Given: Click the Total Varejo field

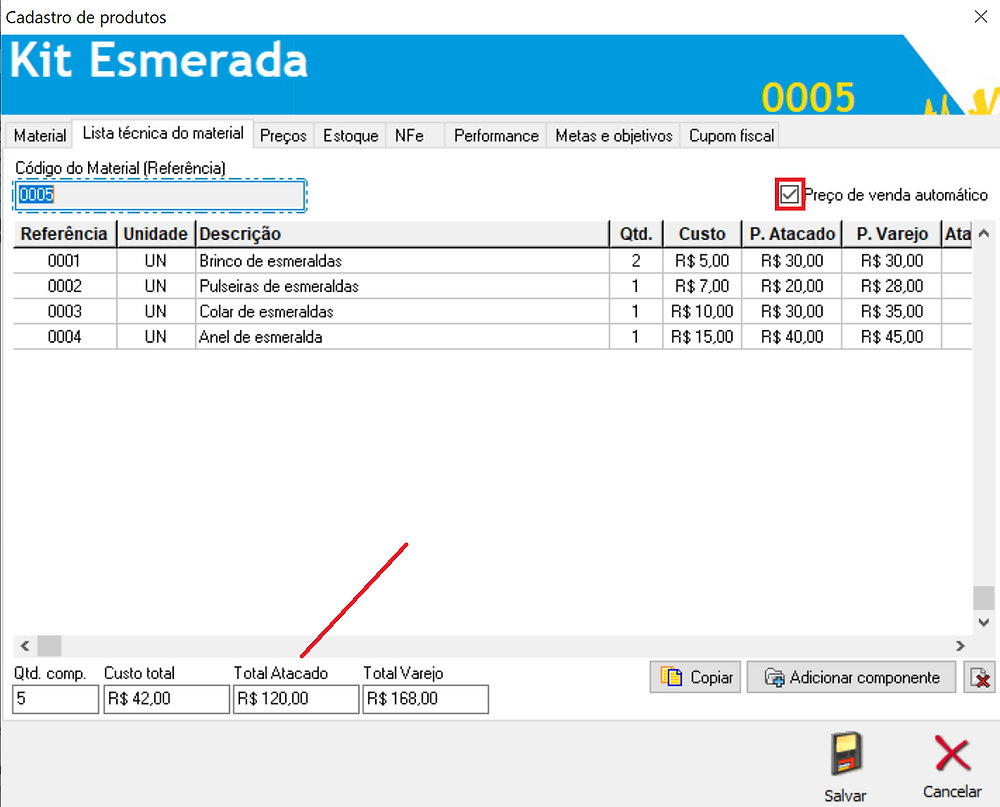Looking at the screenshot, I should coord(425,699).
